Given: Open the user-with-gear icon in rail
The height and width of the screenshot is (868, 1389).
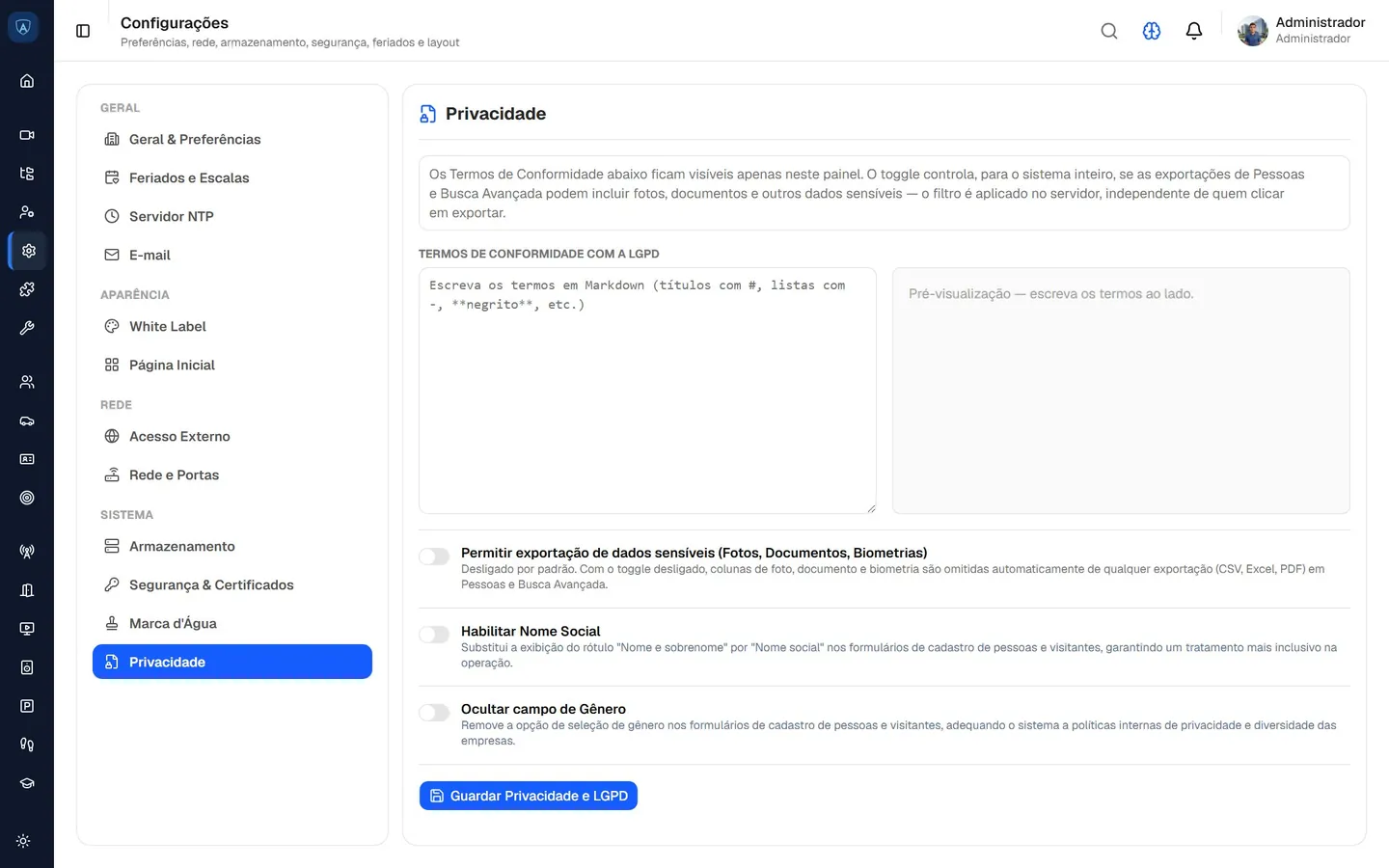Looking at the screenshot, I should [27, 212].
